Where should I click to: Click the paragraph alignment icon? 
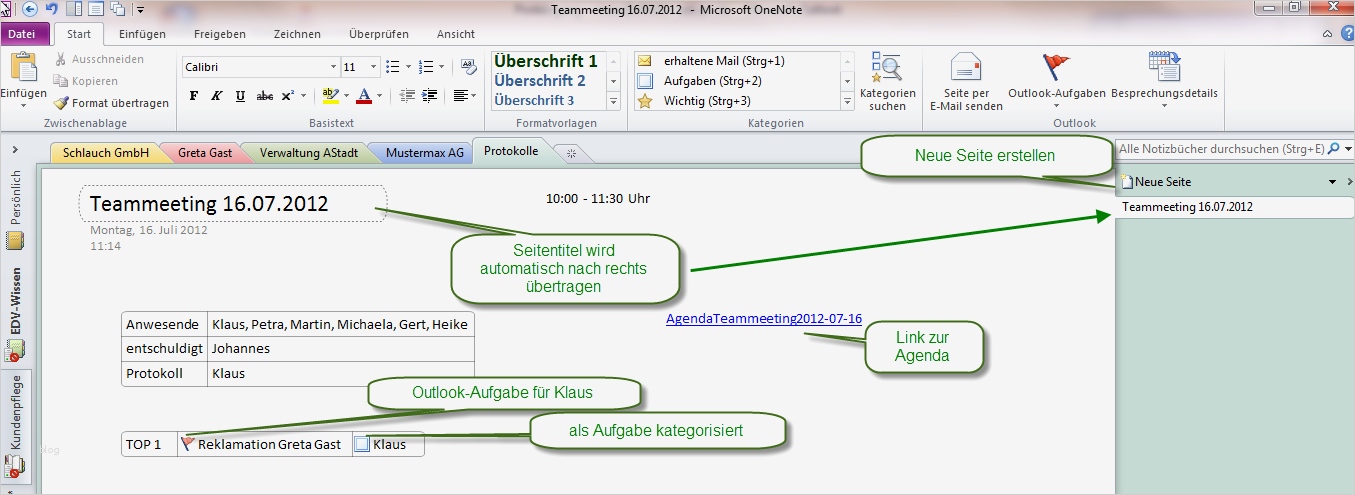click(x=460, y=96)
